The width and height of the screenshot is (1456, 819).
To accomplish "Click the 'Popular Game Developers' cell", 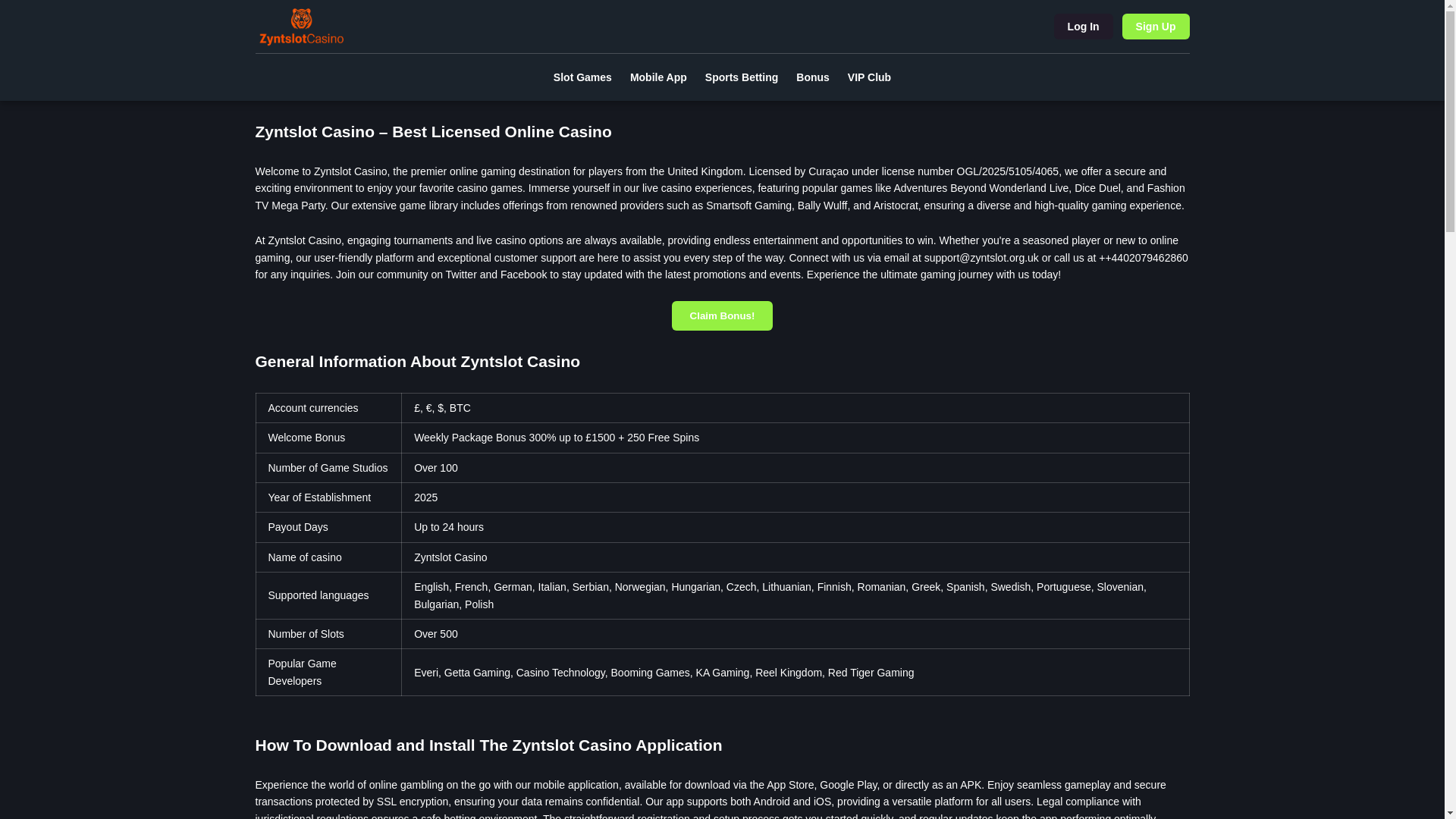I will (328, 672).
